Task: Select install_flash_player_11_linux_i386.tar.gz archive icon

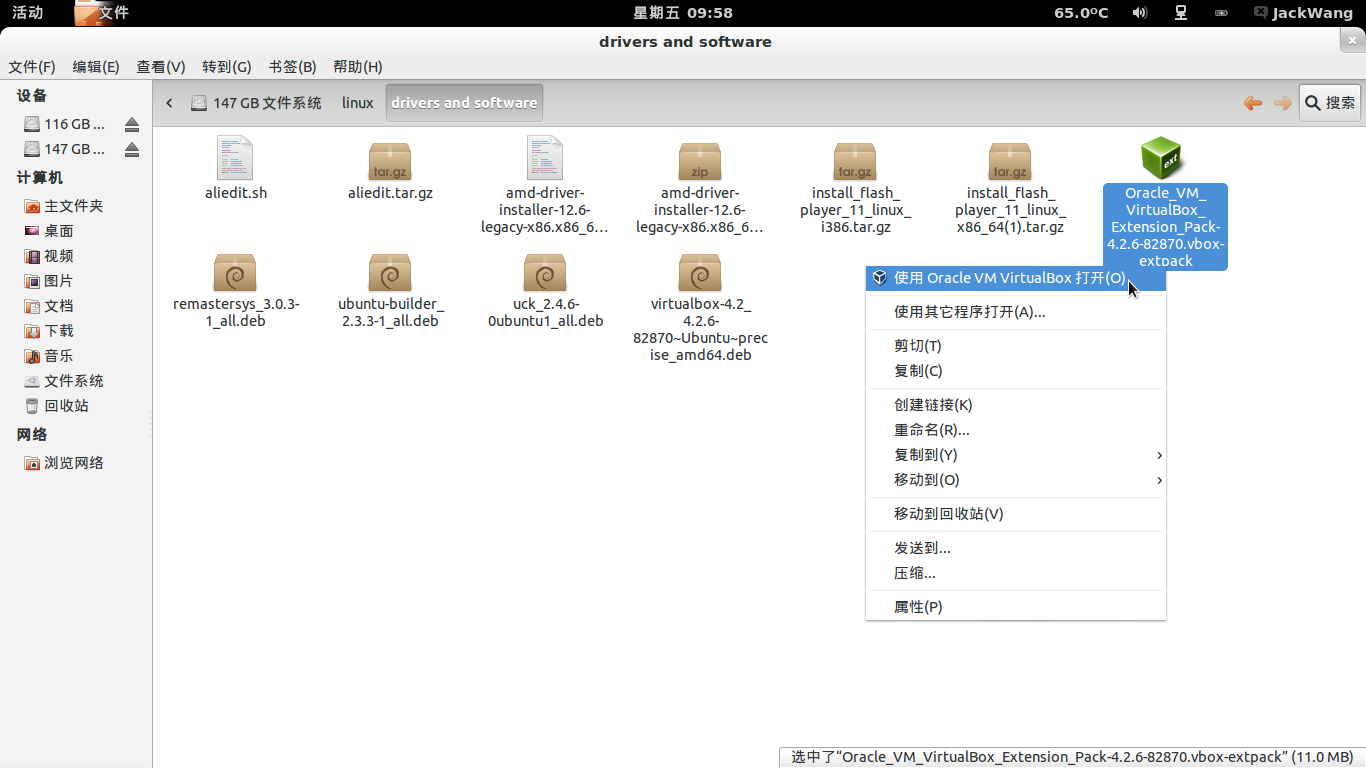Action: [855, 161]
